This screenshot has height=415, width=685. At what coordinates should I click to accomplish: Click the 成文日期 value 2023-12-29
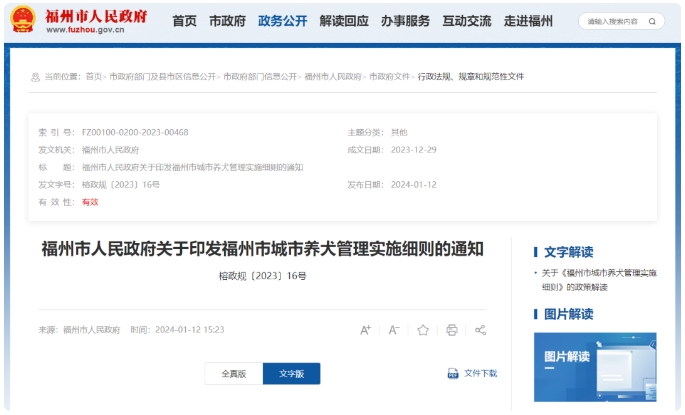tap(413, 150)
